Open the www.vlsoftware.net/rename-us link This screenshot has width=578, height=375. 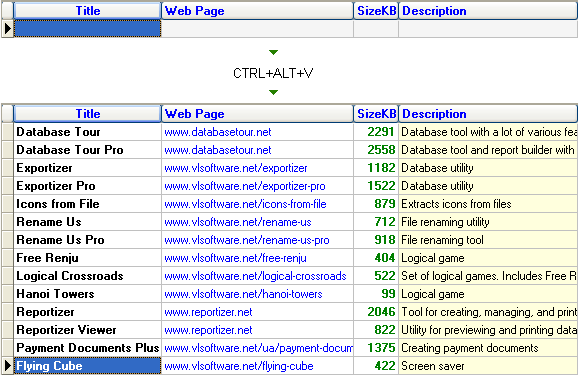click(238, 222)
